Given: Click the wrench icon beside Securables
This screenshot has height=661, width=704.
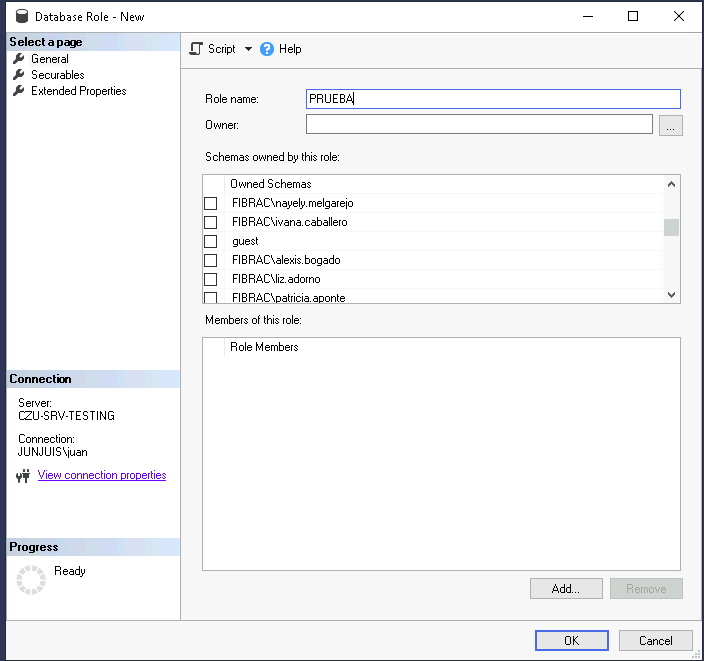Looking at the screenshot, I should pos(18,75).
